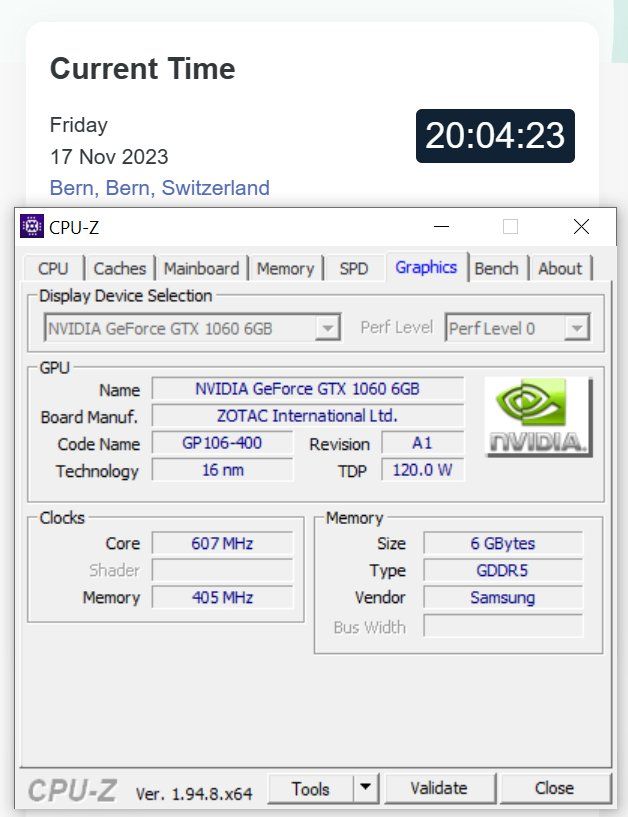Viewport: 628px width, 817px height.
Task: Maximize the CPU-Z window
Action: tap(510, 227)
